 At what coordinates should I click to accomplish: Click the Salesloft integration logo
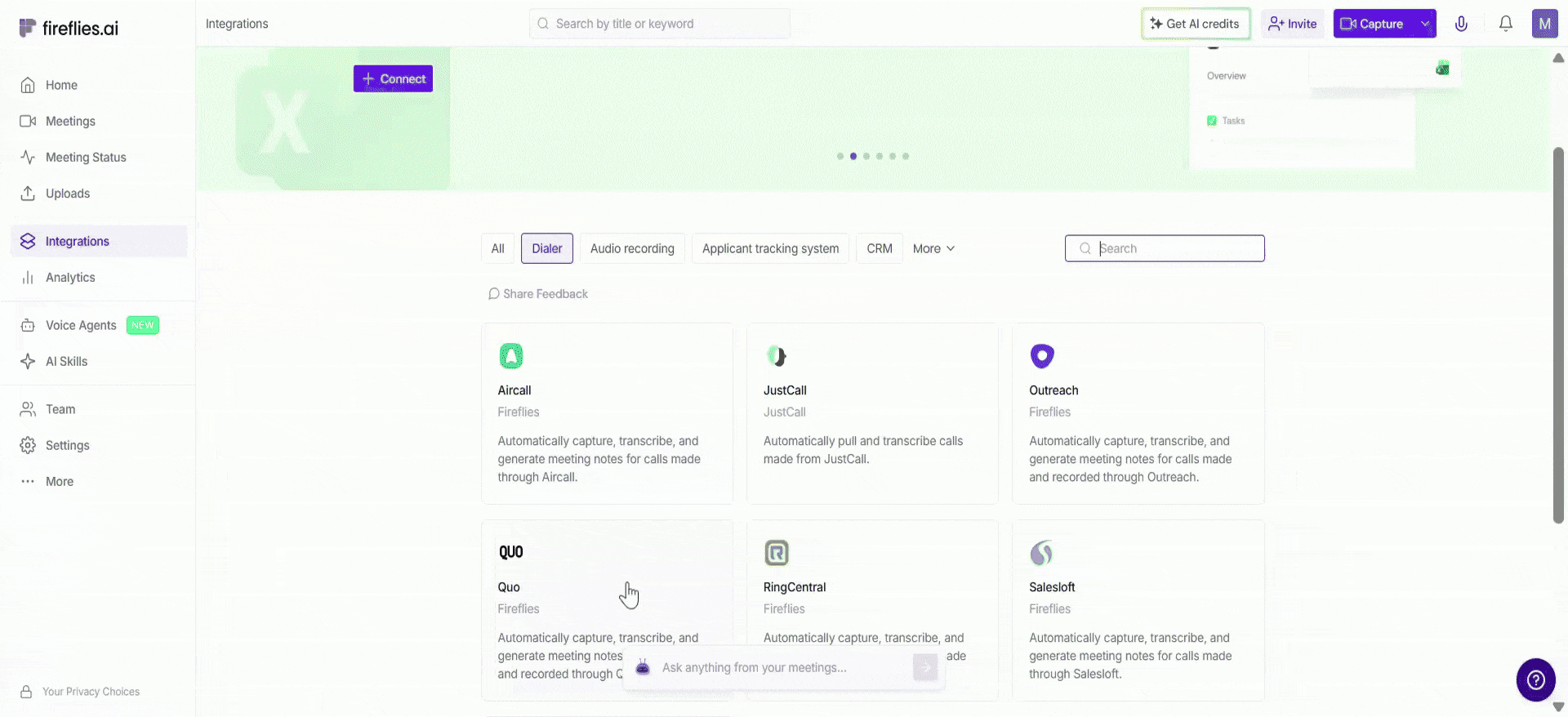click(x=1042, y=553)
